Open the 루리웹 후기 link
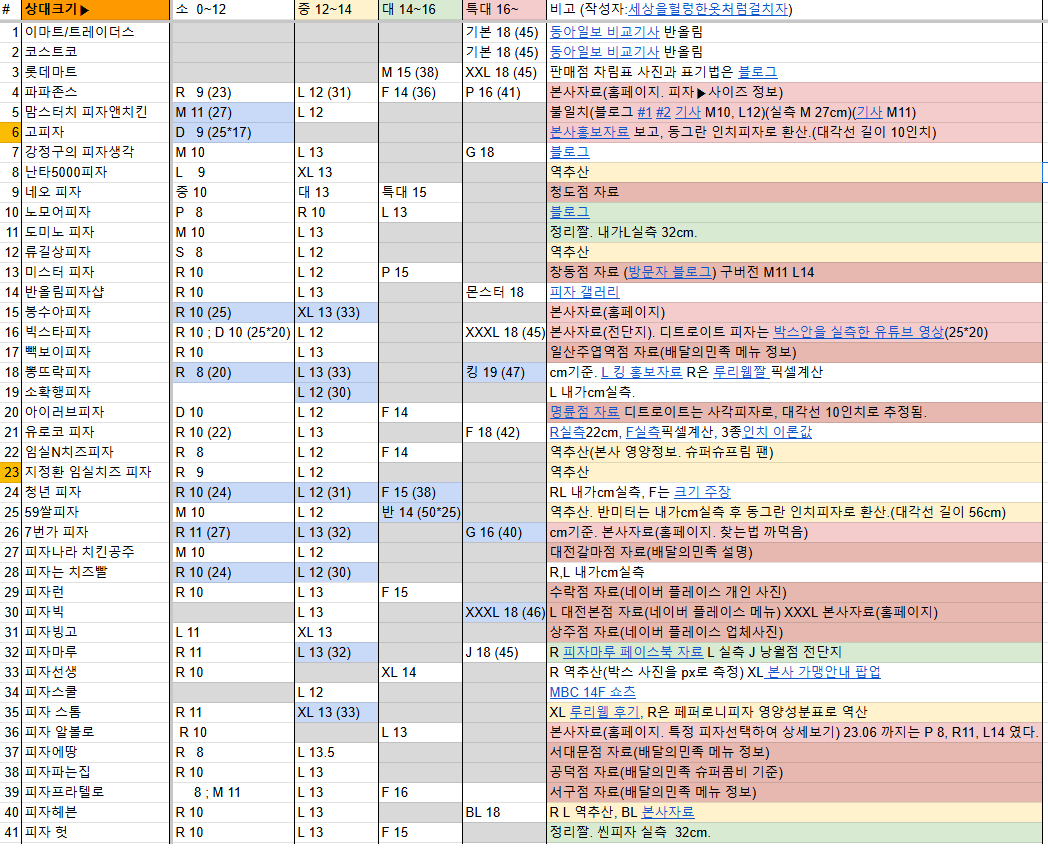 (x=605, y=712)
